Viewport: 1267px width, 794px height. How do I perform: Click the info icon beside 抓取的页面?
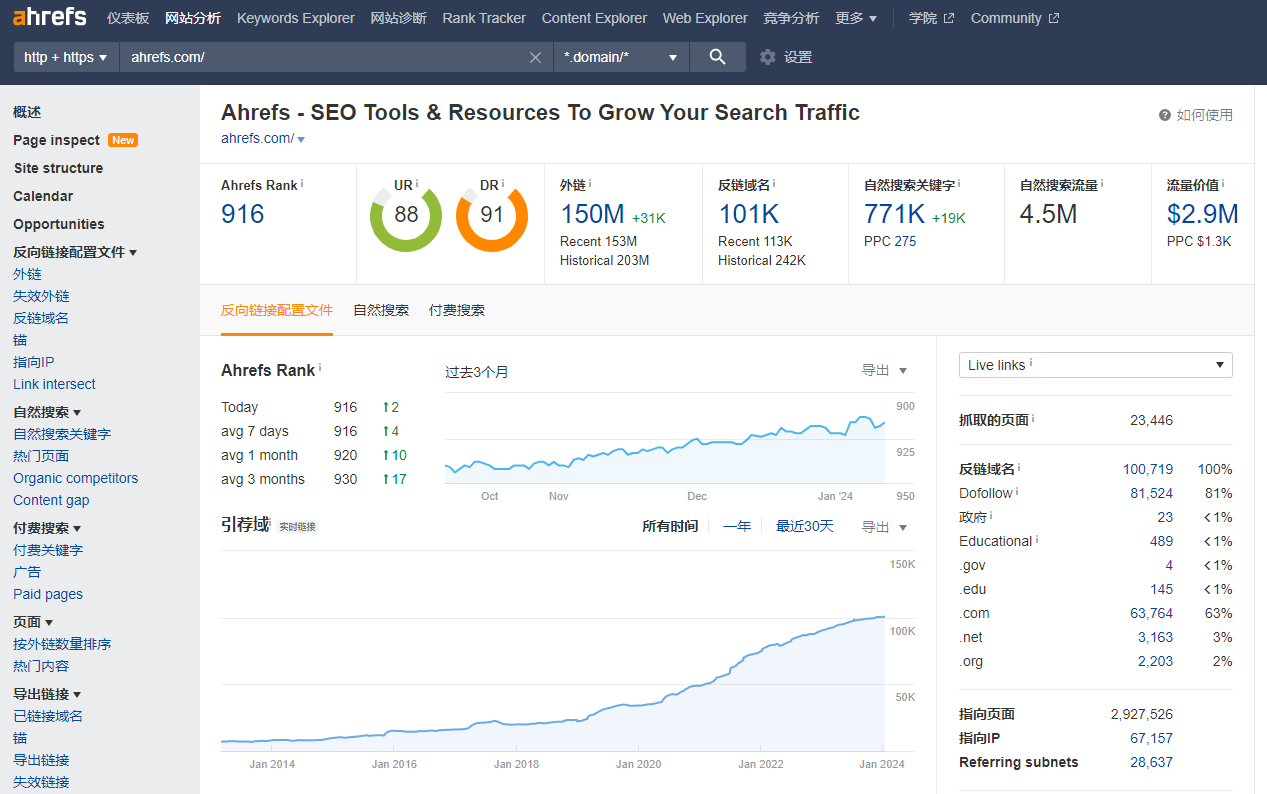tap(1033, 419)
